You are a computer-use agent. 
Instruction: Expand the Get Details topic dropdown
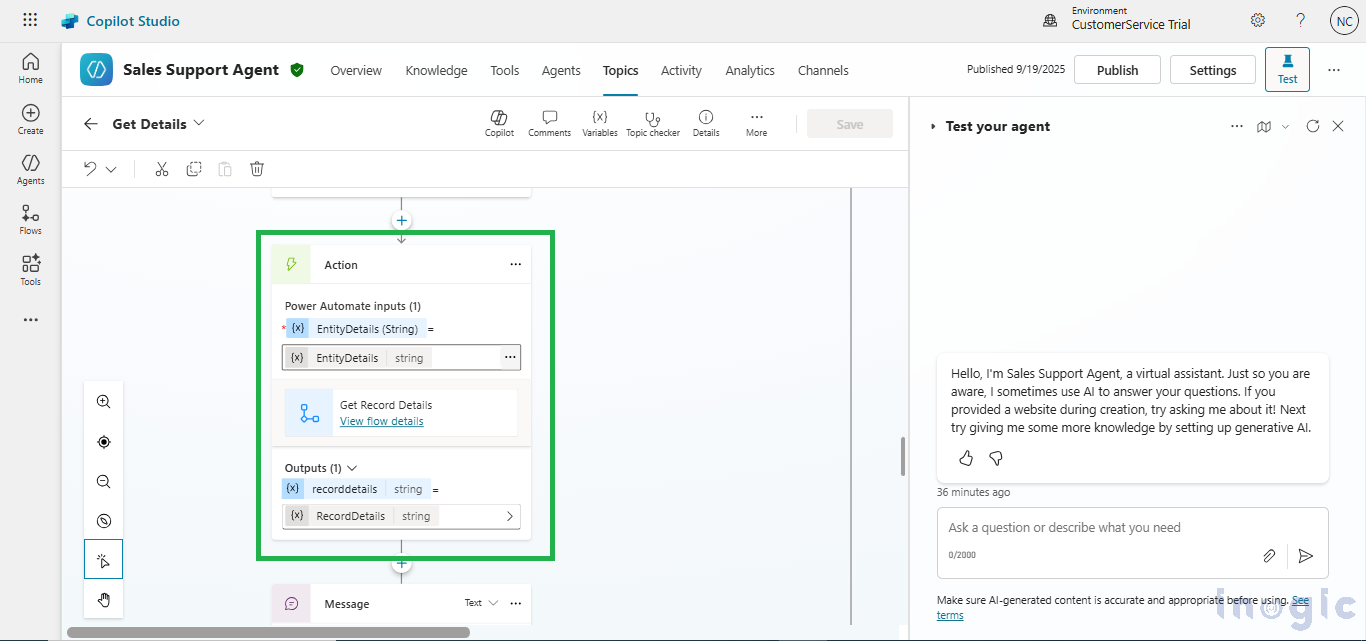click(199, 123)
